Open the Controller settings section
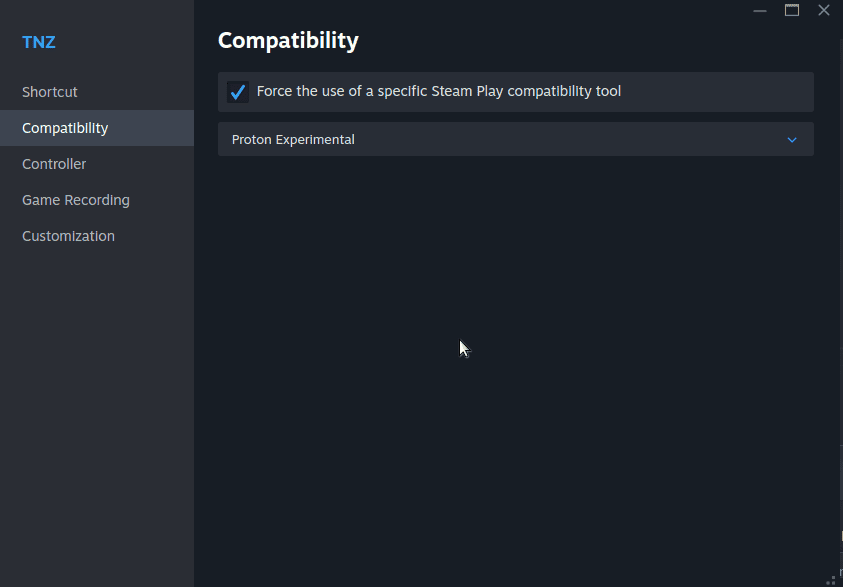Viewport: 843px width, 587px height. [54, 164]
